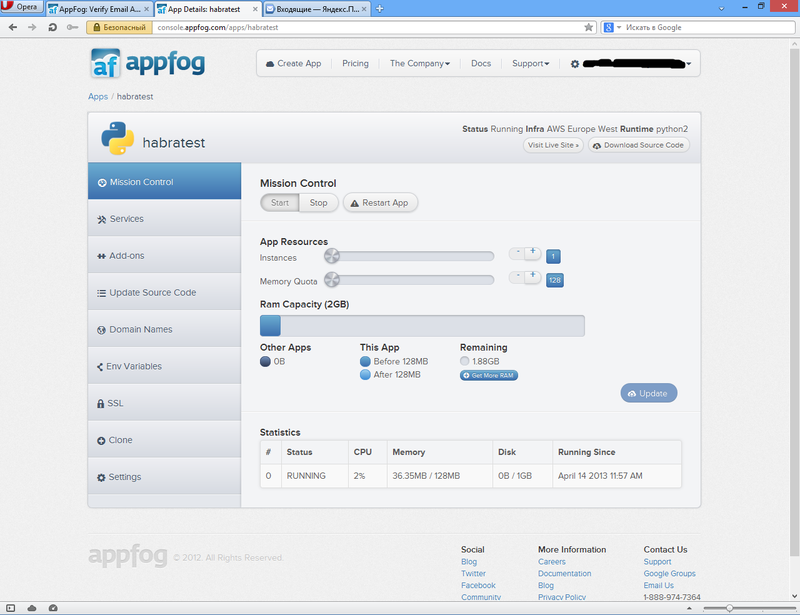Open the Google Groups footer link
The image size is (800, 615).
click(669, 574)
